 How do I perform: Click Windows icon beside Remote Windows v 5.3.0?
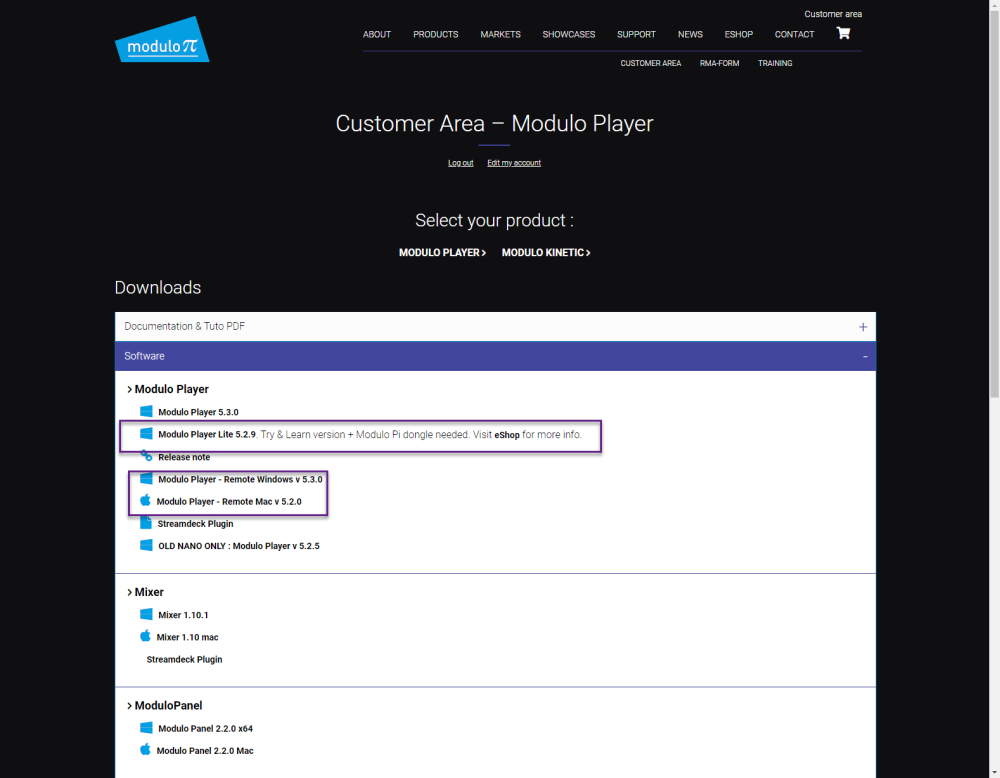[x=146, y=478]
